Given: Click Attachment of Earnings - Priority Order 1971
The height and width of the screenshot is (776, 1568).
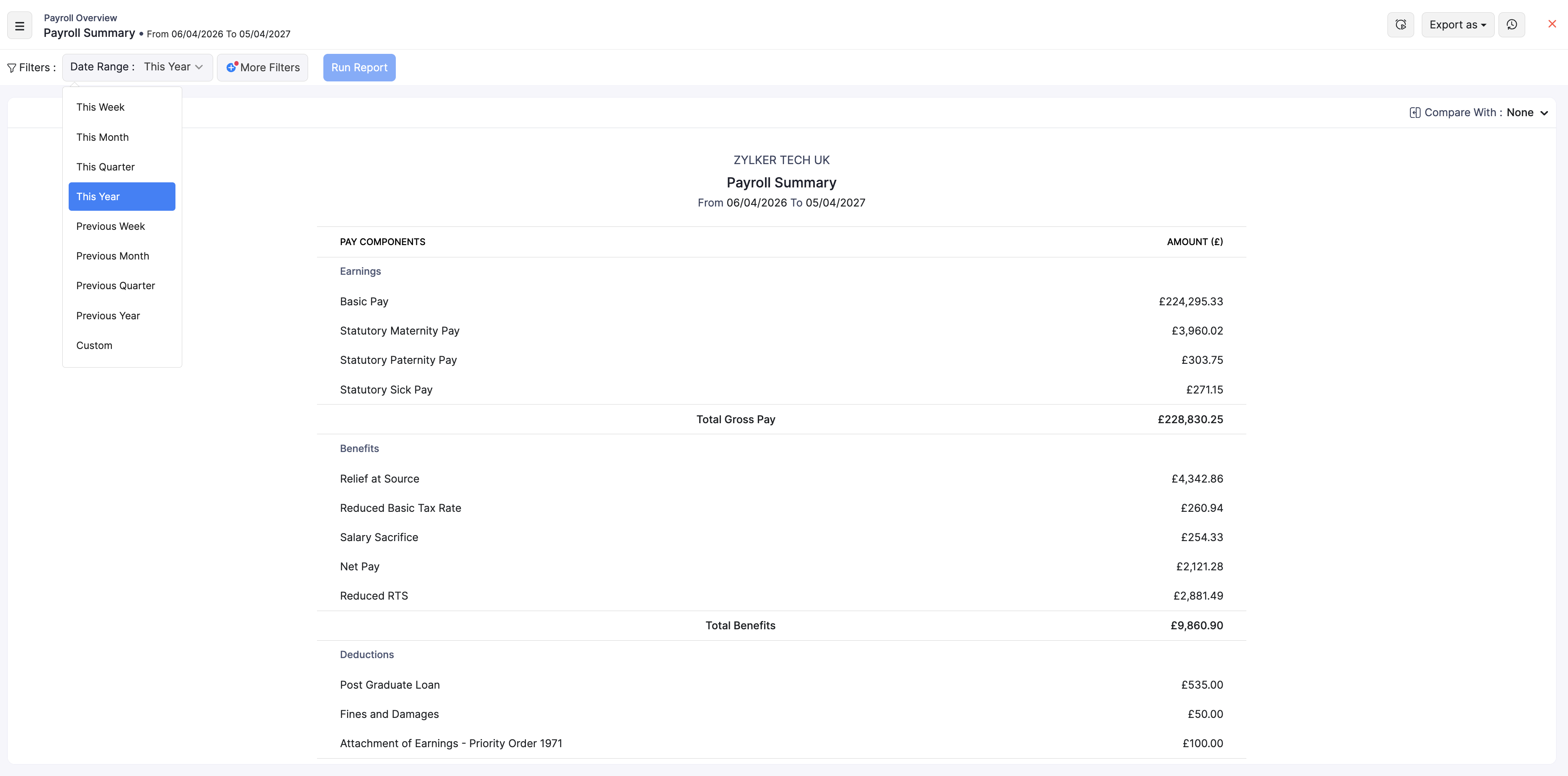Looking at the screenshot, I should tap(451, 743).
